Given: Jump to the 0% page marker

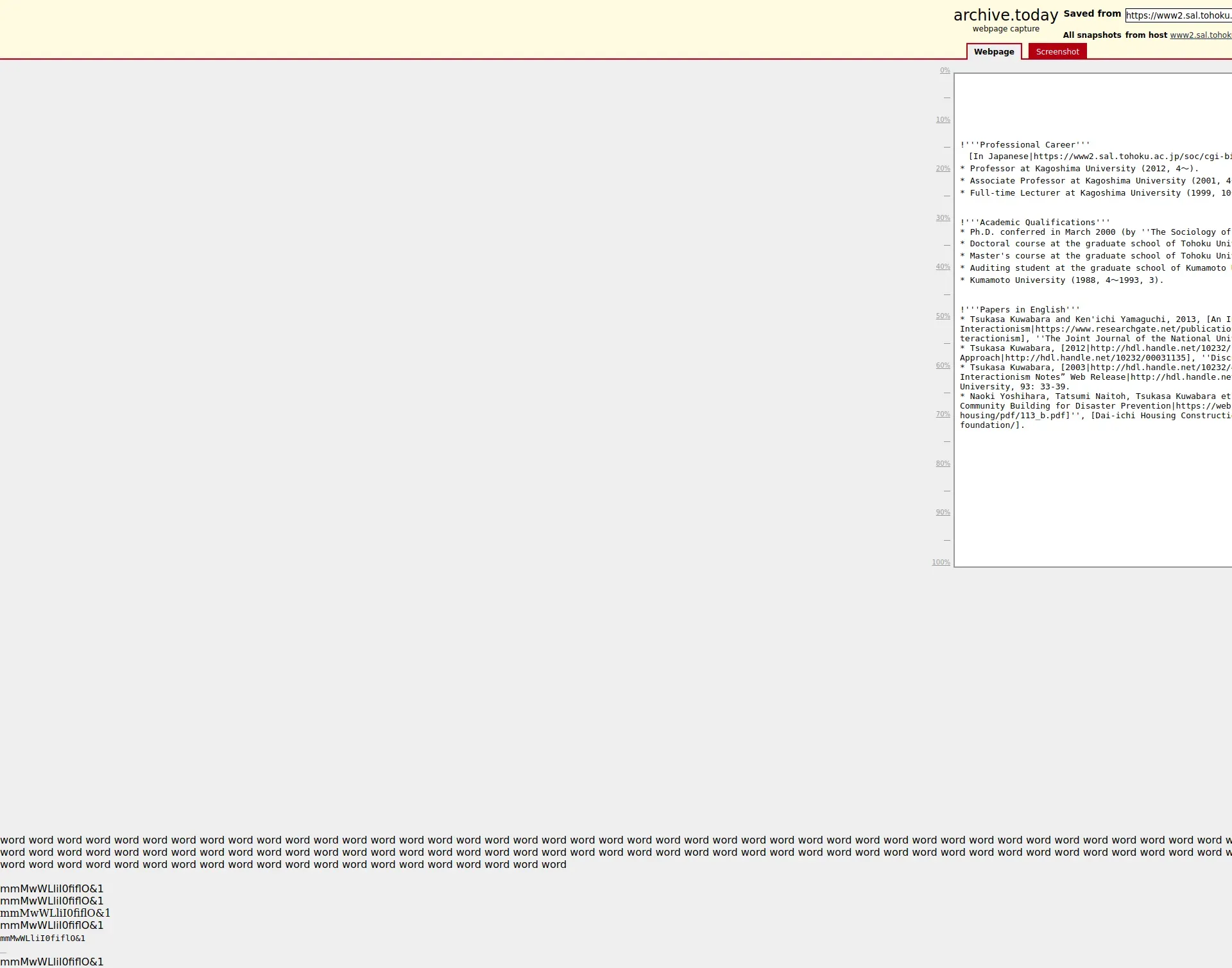Looking at the screenshot, I should coord(945,71).
